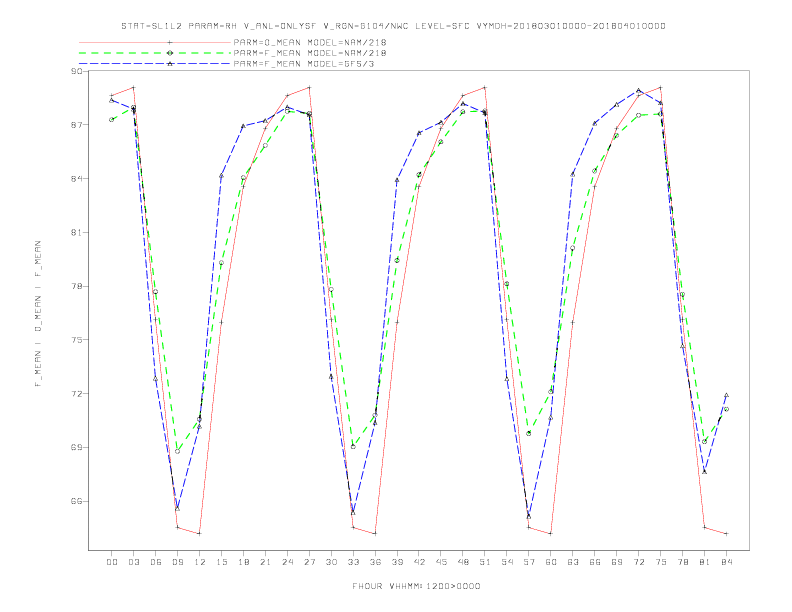Image resolution: width=792 pixels, height=612 pixels.
Task: Click x-axis forecast hour label 27
Action: [309, 562]
